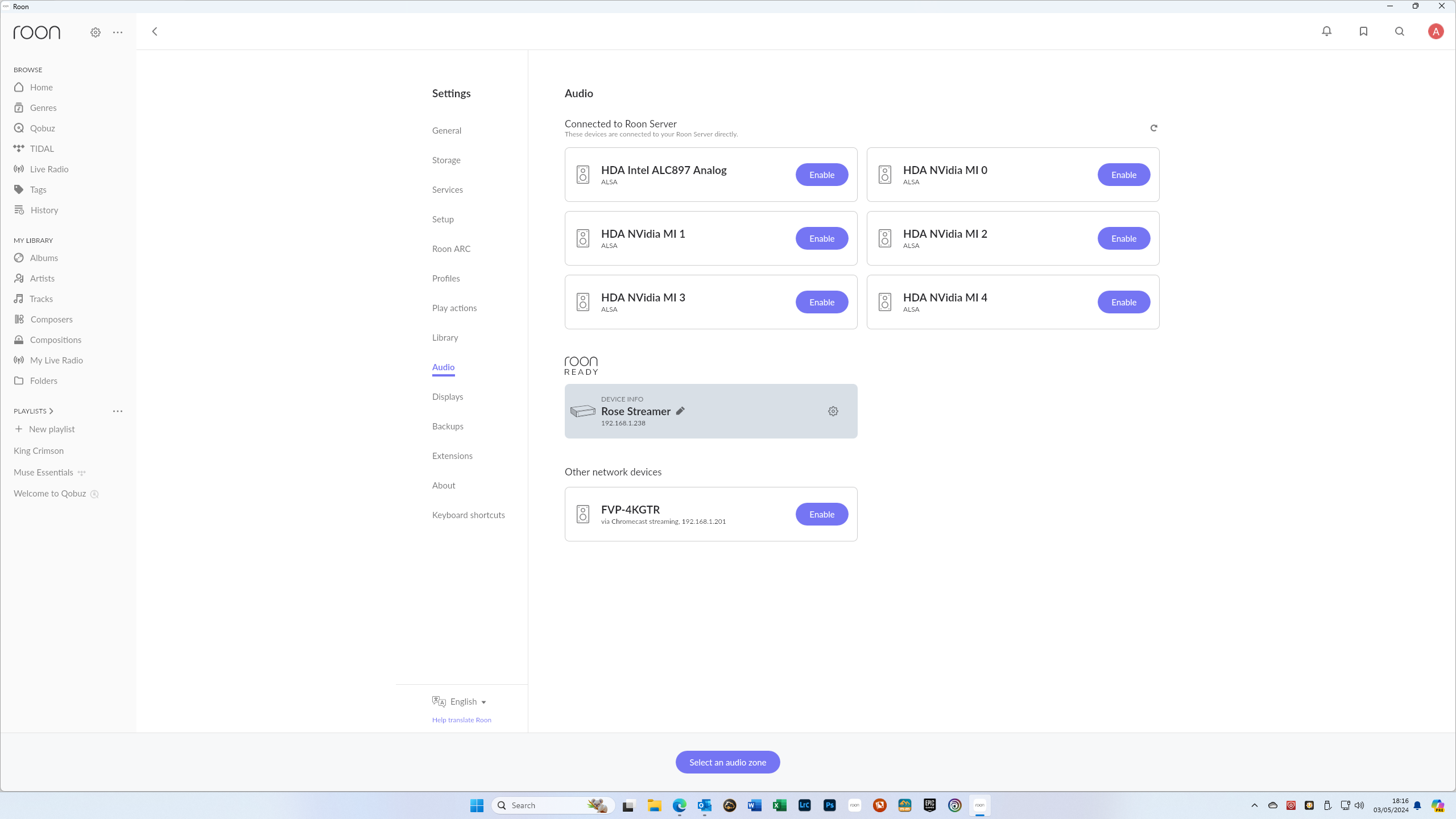Expand the PLAYLISTS section chevron
This screenshot has height=819, width=1456.
51,411
